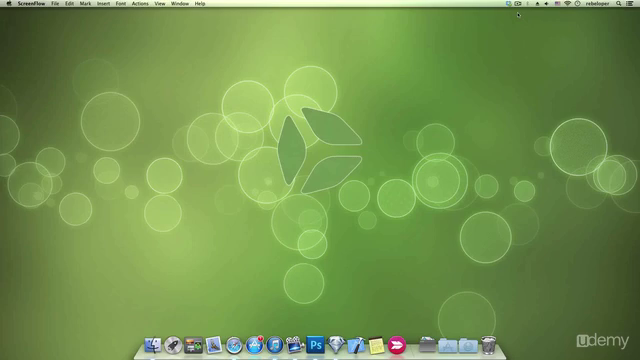Open the Applications folder in dock

(448, 346)
